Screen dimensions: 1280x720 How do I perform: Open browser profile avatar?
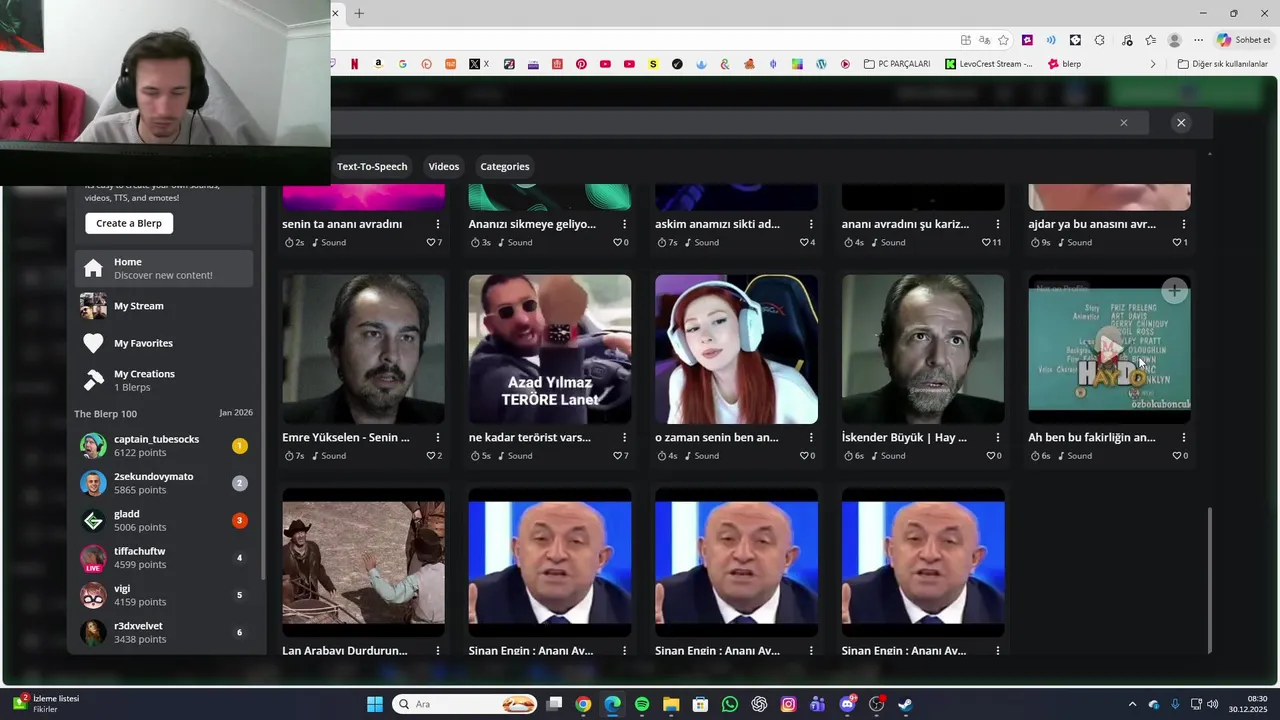[x=1175, y=40]
